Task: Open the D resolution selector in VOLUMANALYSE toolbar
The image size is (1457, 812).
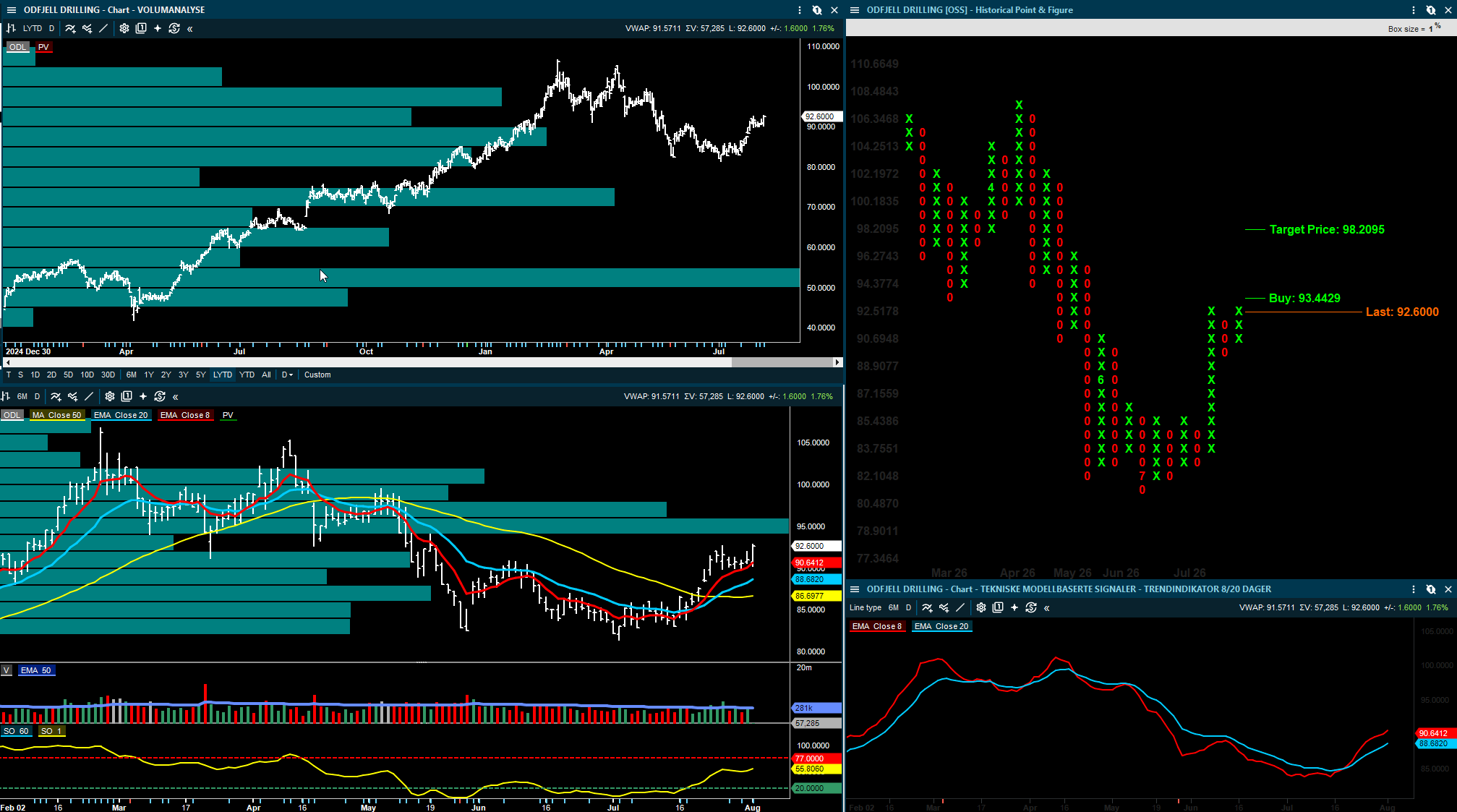Action: pos(51,29)
